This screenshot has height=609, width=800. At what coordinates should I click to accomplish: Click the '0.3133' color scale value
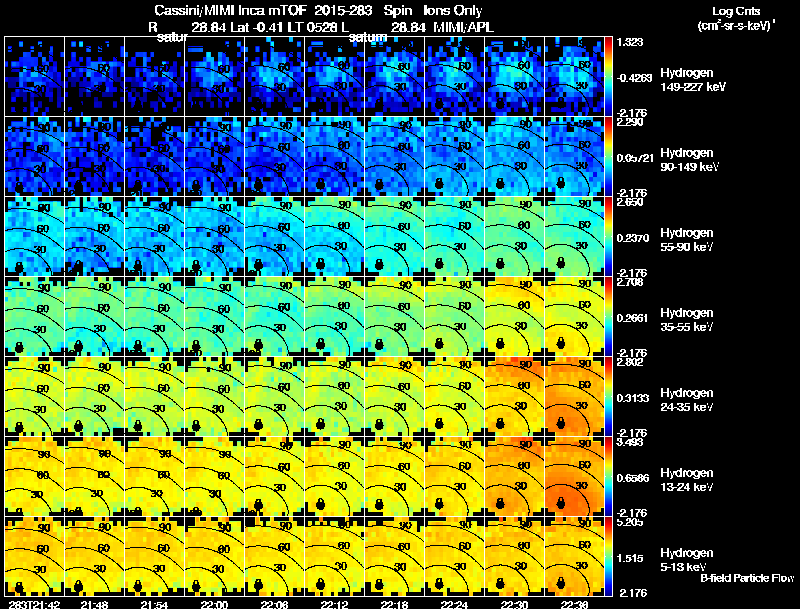pyautogui.click(x=633, y=398)
